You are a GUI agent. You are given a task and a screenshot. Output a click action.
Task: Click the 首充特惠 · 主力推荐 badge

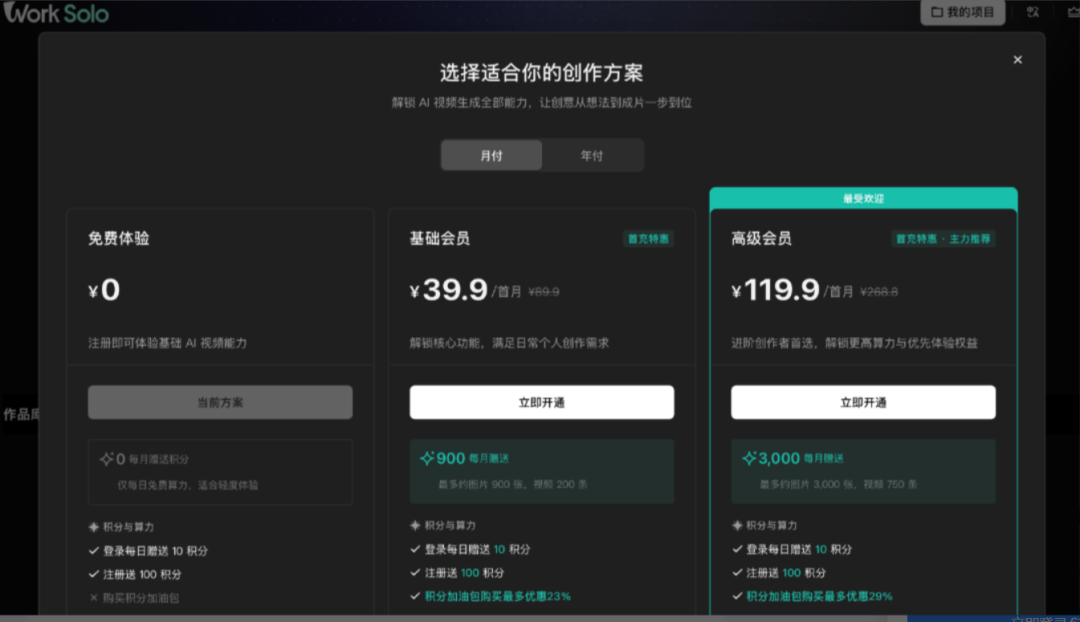(943, 239)
